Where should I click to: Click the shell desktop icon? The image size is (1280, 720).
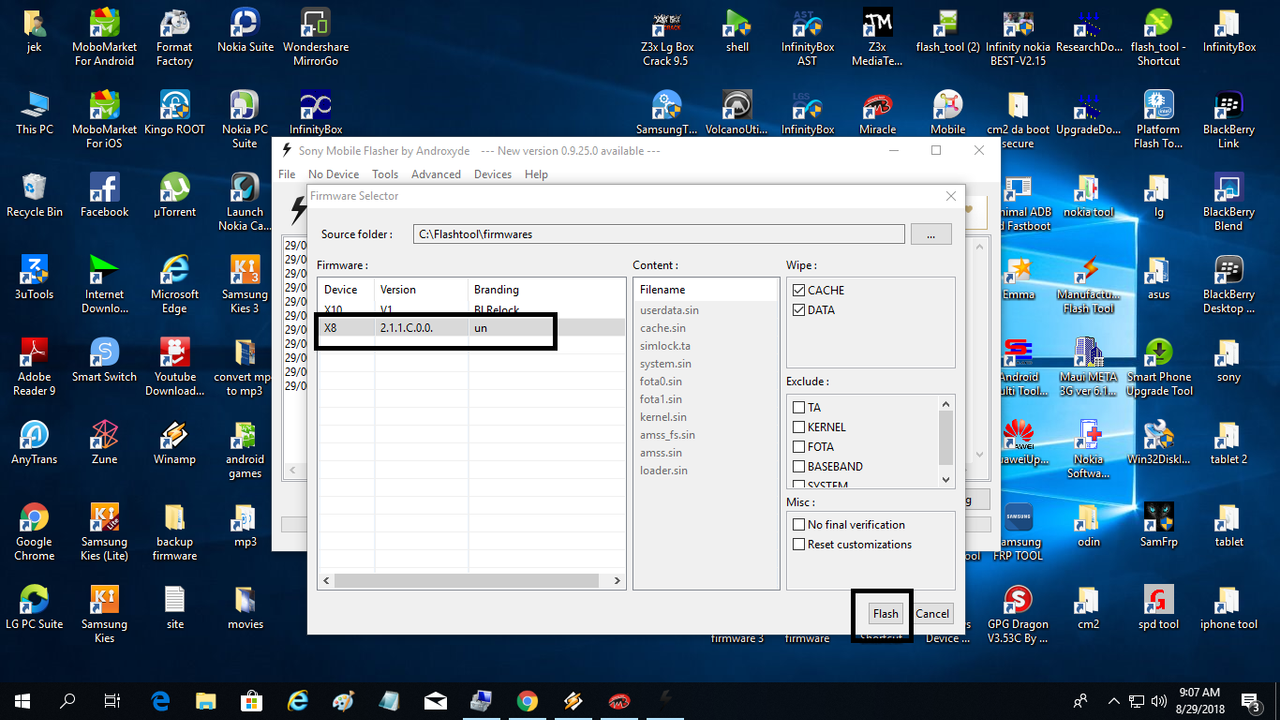coord(737,30)
